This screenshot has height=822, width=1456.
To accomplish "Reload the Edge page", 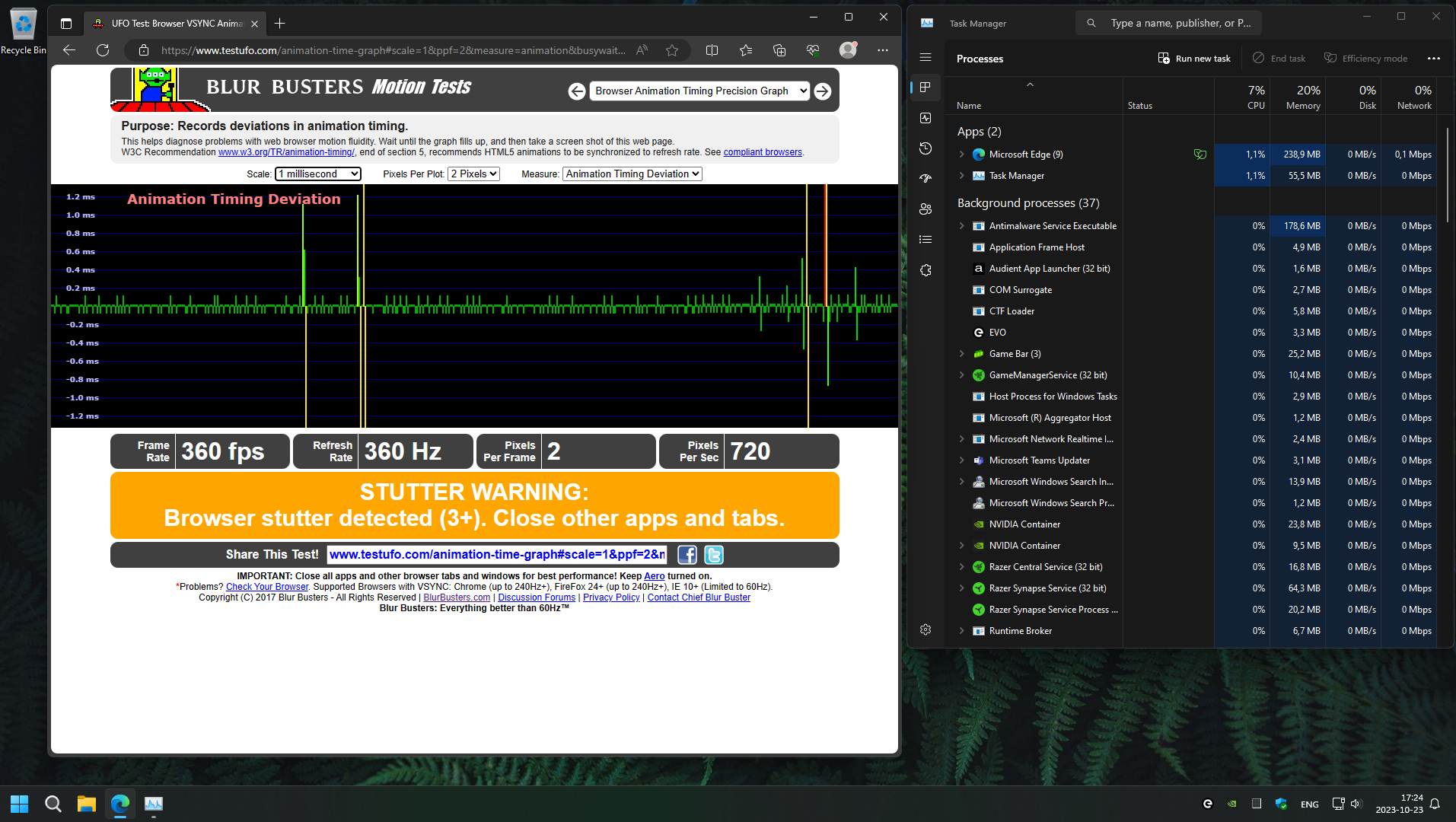I will click(x=103, y=50).
